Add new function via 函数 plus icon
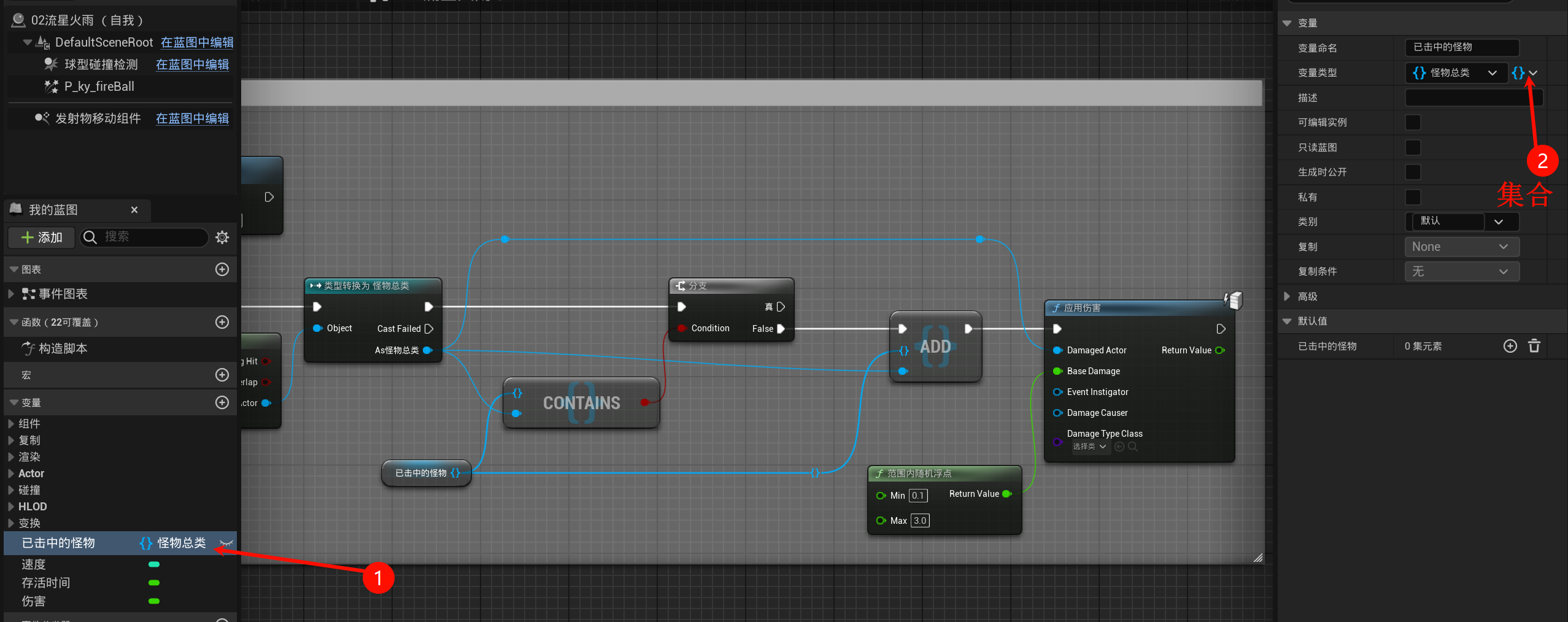Image resolution: width=1568 pixels, height=622 pixels. [x=222, y=322]
